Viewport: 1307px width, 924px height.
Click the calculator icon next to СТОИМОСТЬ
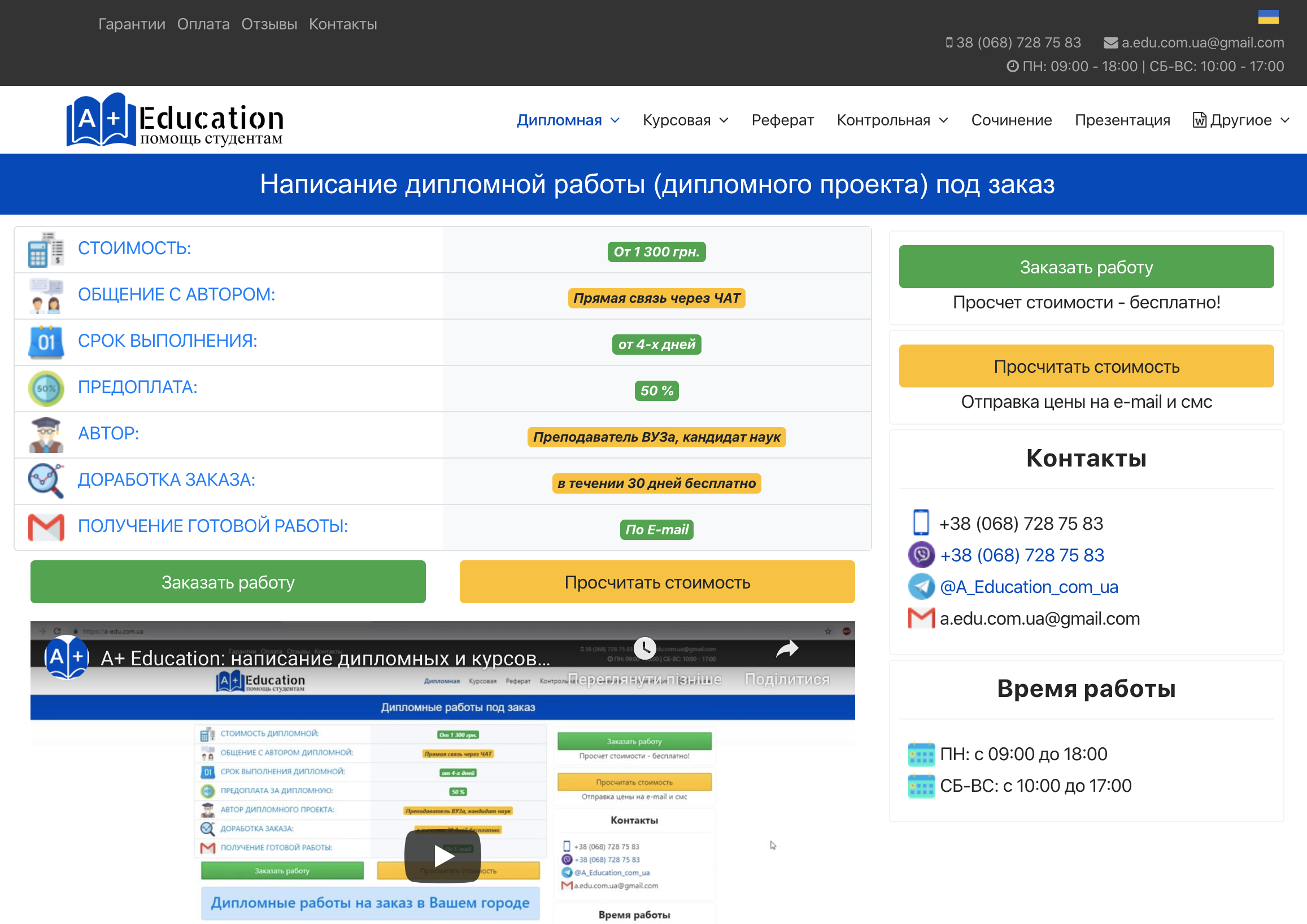coord(46,250)
